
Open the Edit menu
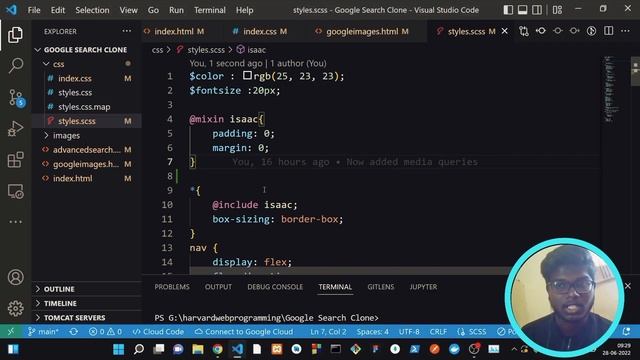(x=58, y=10)
